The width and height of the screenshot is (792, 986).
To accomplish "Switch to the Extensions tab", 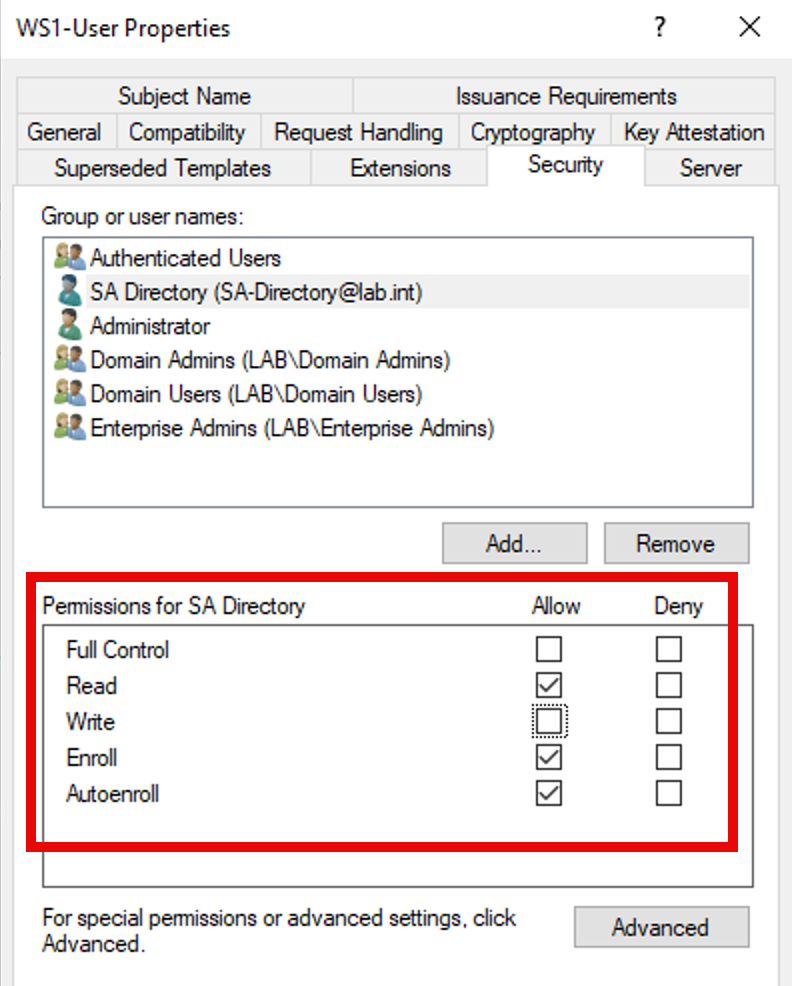I will (x=400, y=168).
